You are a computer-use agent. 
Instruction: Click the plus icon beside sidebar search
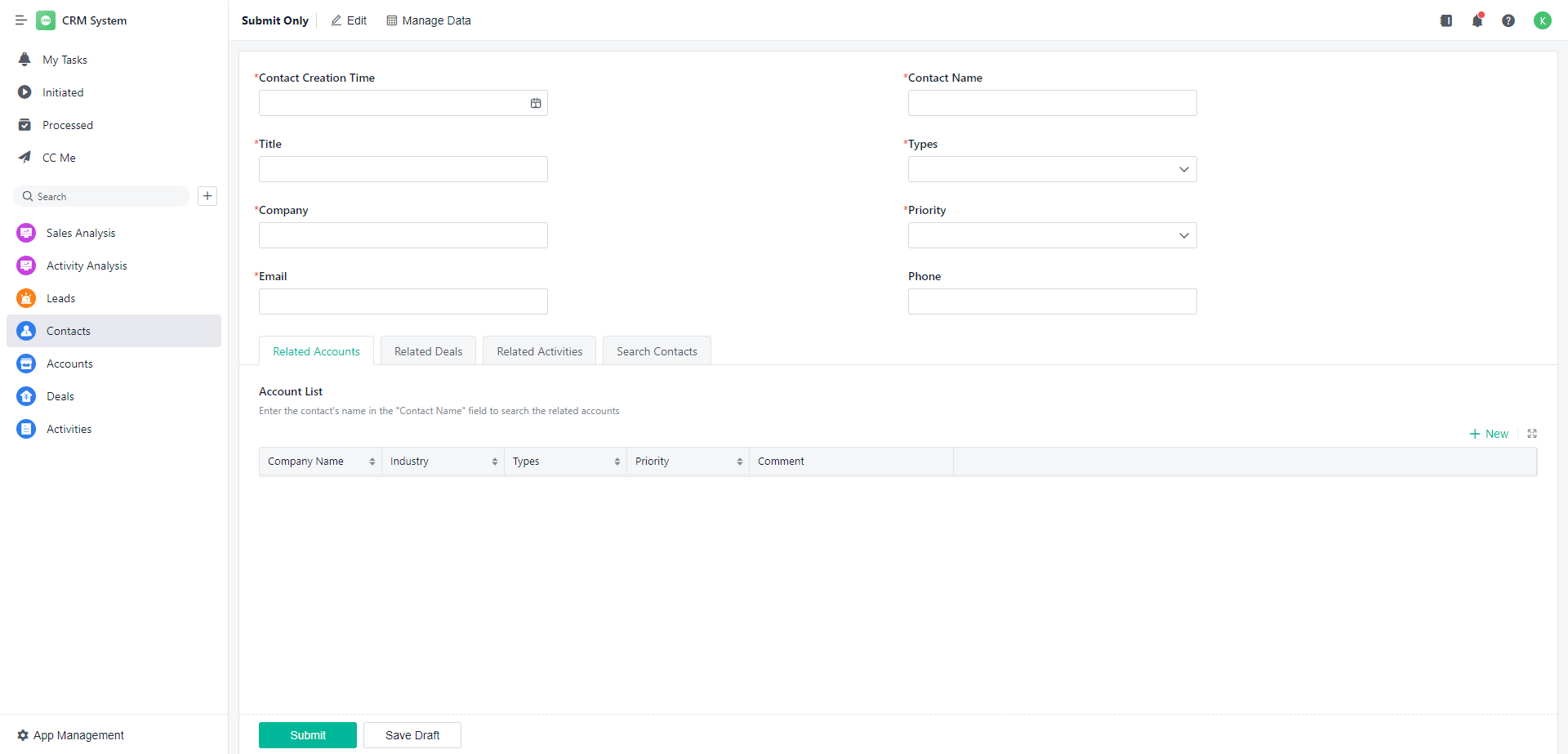(207, 196)
